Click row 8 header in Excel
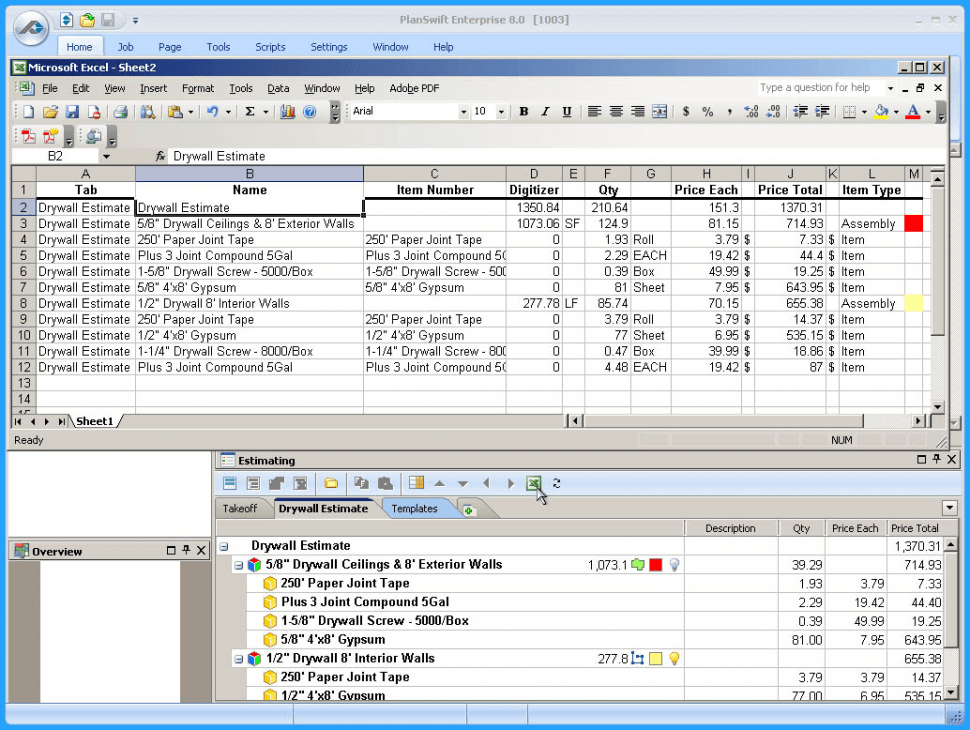This screenshot has width=970, height=730. 24,304
